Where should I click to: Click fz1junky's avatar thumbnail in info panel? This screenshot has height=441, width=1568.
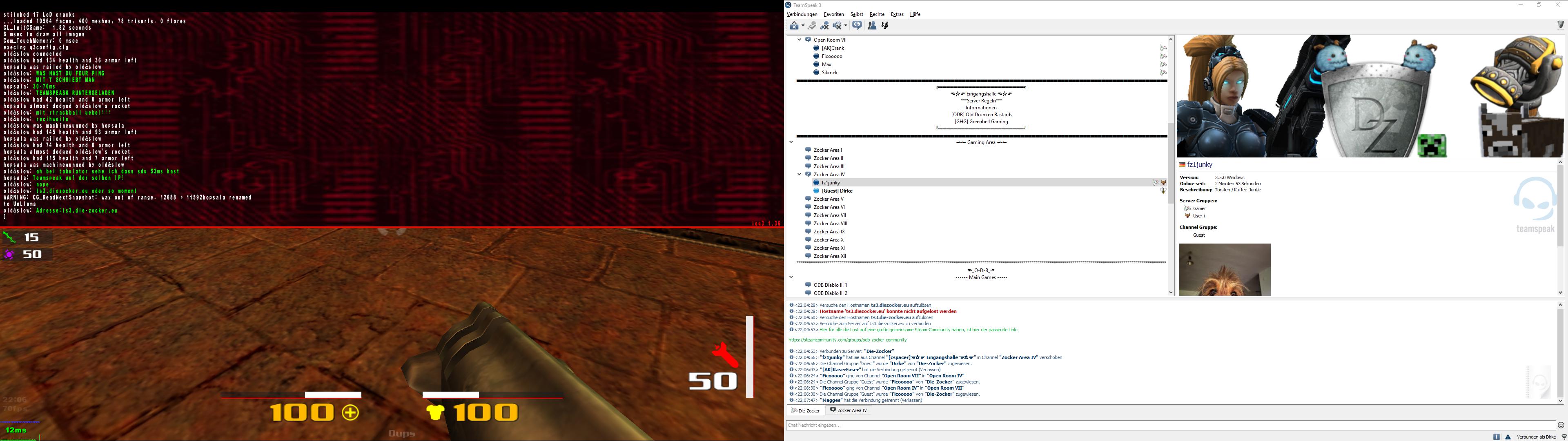1225,270
